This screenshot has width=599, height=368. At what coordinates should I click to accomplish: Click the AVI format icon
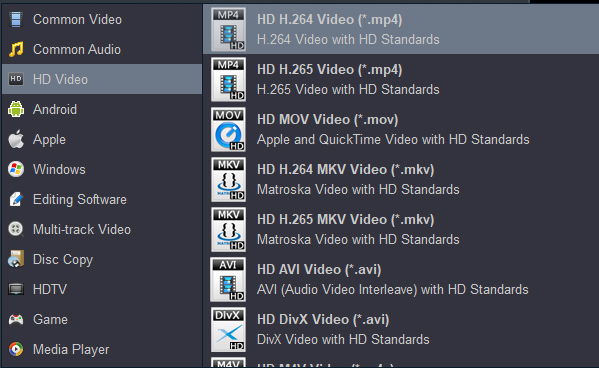click(228, 280)
